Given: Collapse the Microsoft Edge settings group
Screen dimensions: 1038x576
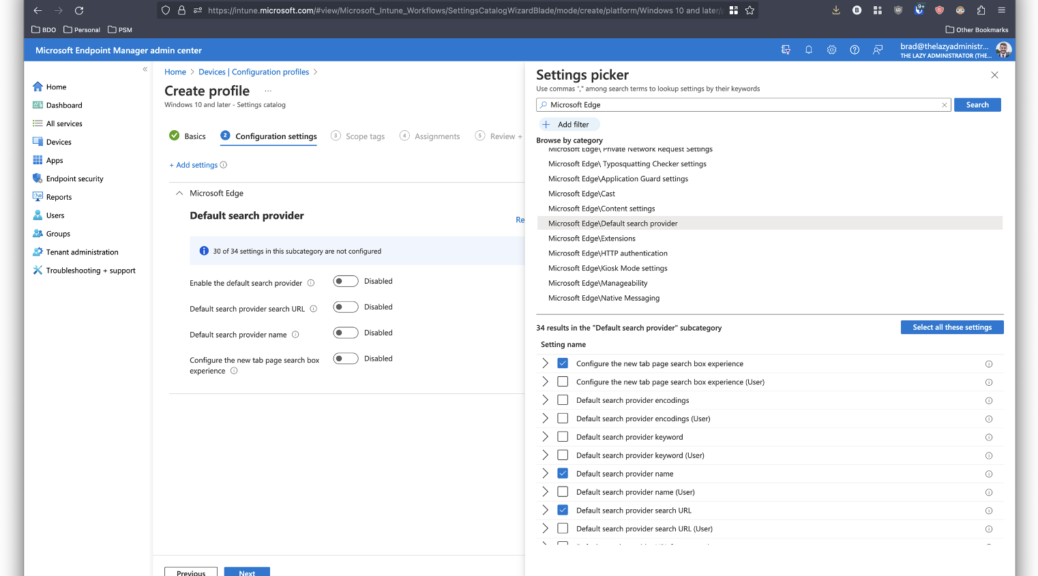Looking at the screenshot, I should [x=179, y=193].
